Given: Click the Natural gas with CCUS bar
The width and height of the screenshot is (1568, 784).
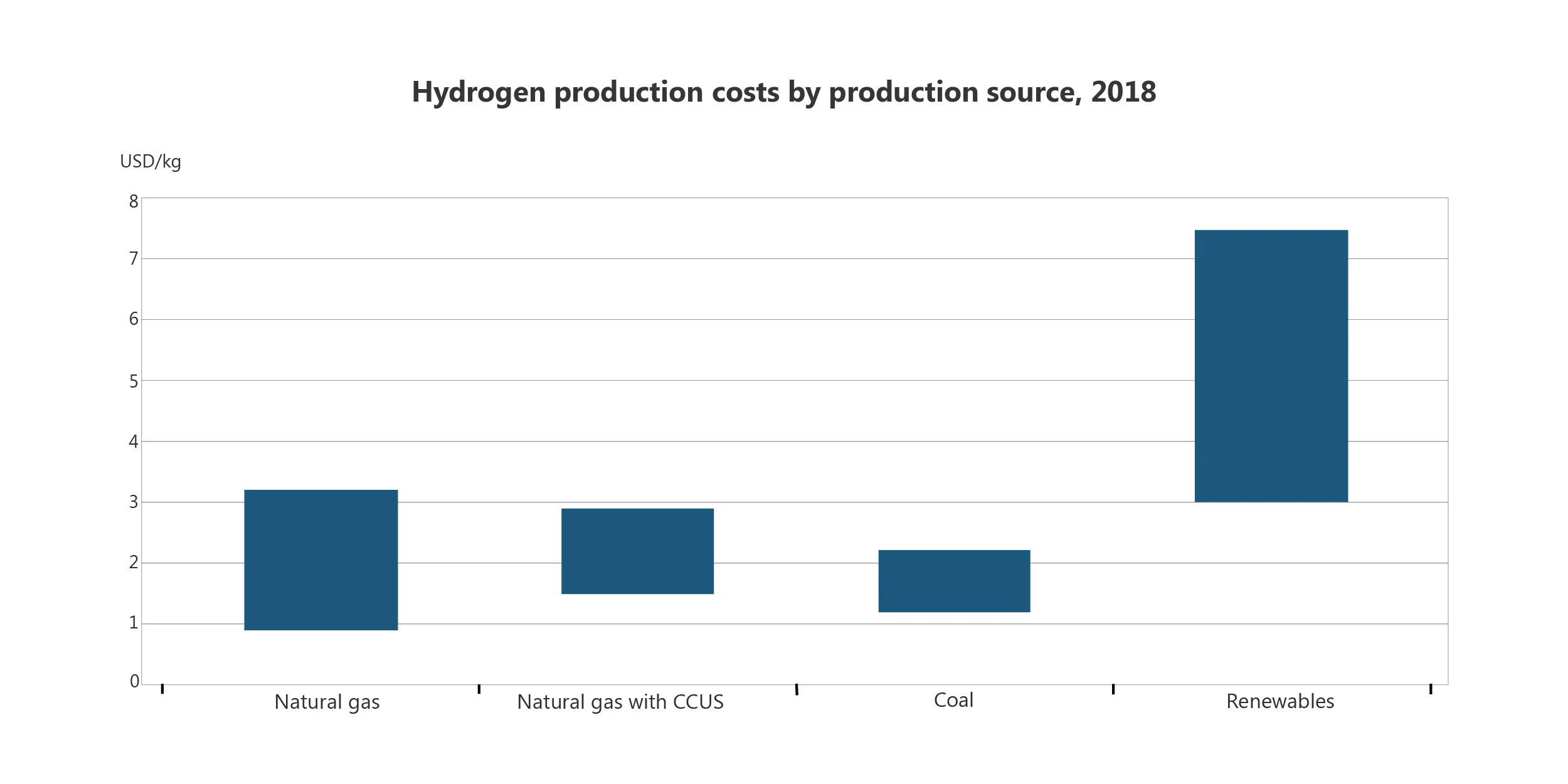Looking at the screenshot, I should (x=637, y=551).
